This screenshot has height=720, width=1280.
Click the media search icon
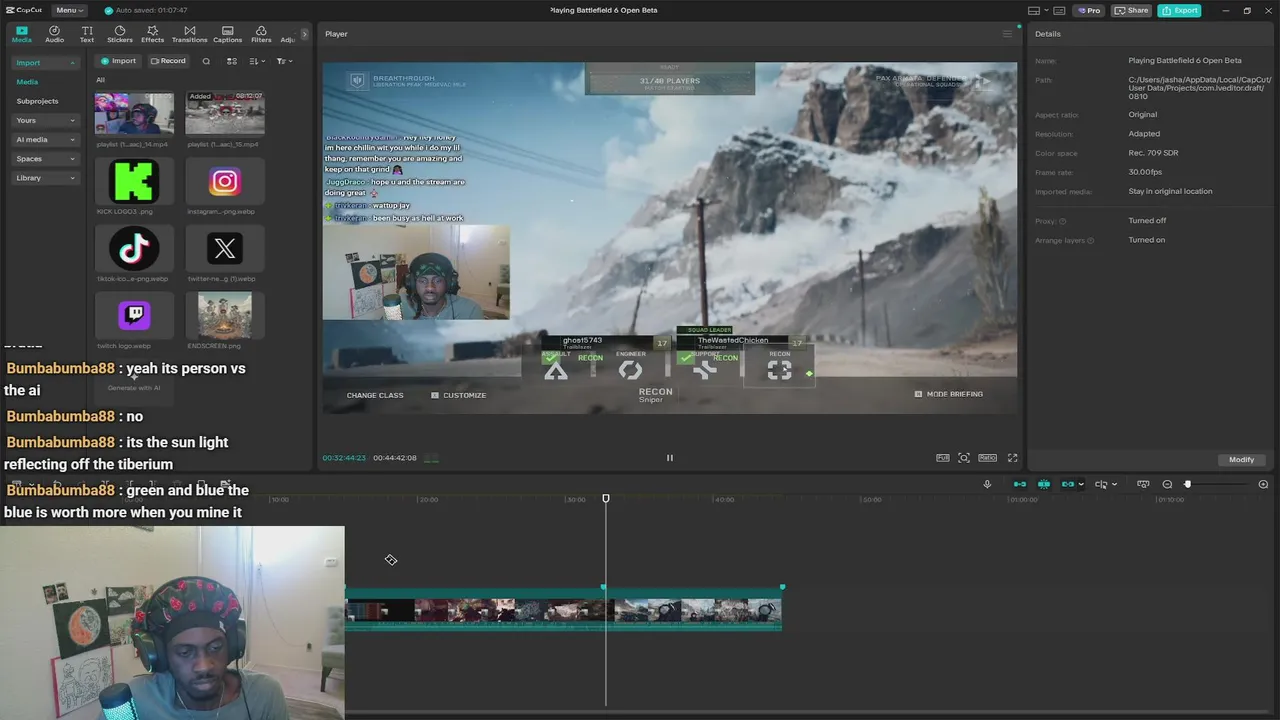[206, 61]
